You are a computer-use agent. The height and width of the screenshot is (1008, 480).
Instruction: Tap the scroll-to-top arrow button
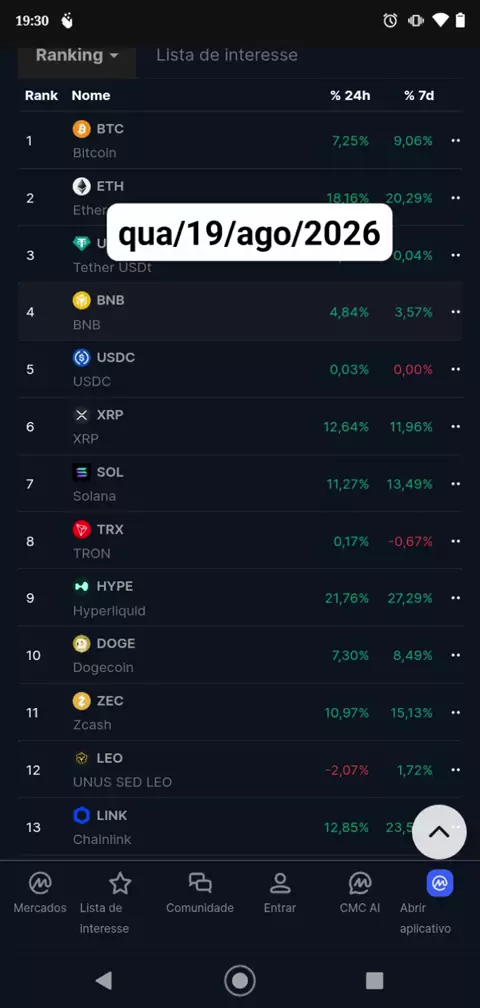tap(440, 832)
